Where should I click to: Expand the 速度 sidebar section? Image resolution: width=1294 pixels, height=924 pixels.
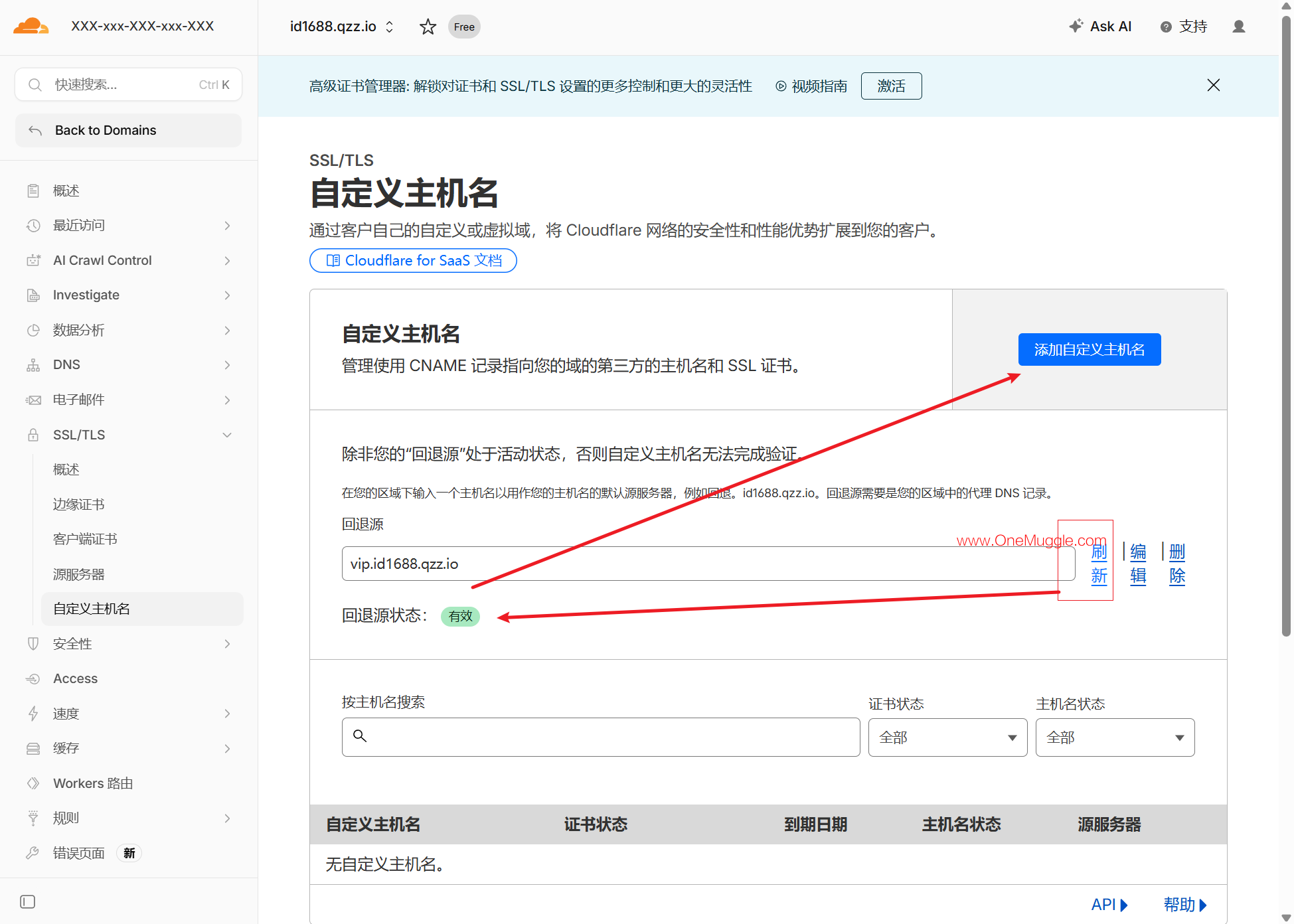click(x=227, y=714)
